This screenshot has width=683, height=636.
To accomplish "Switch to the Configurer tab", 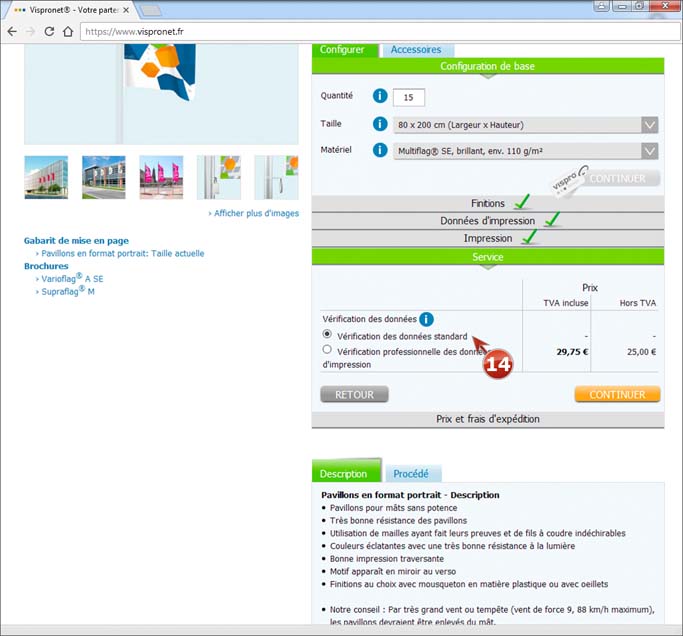I will (x=345, y=50).
